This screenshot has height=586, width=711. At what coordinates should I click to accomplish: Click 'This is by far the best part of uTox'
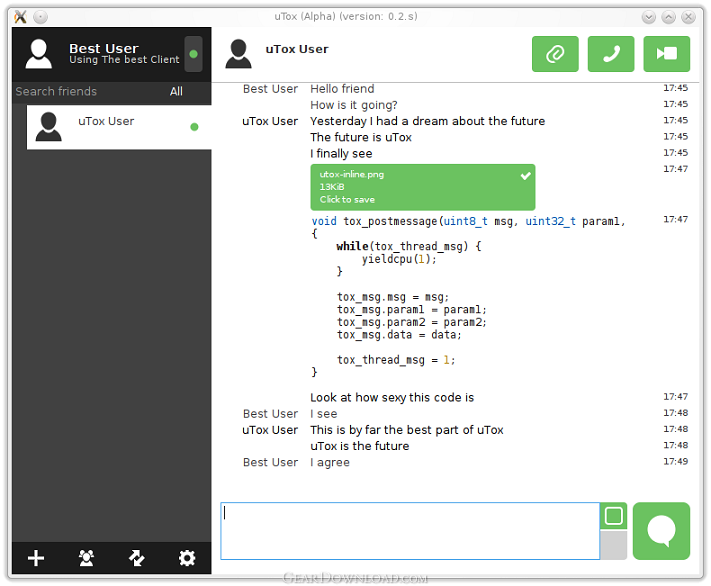coord(407,430)
